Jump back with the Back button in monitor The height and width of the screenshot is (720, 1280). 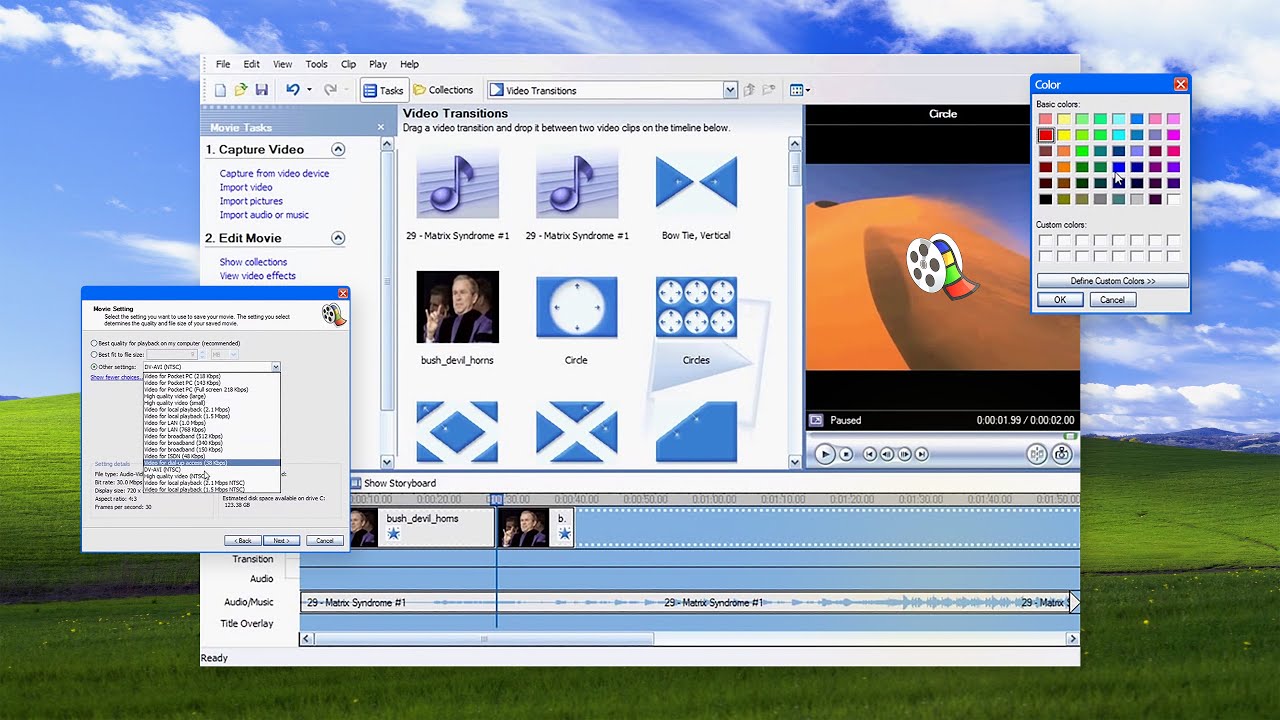(x=870, y=454)
